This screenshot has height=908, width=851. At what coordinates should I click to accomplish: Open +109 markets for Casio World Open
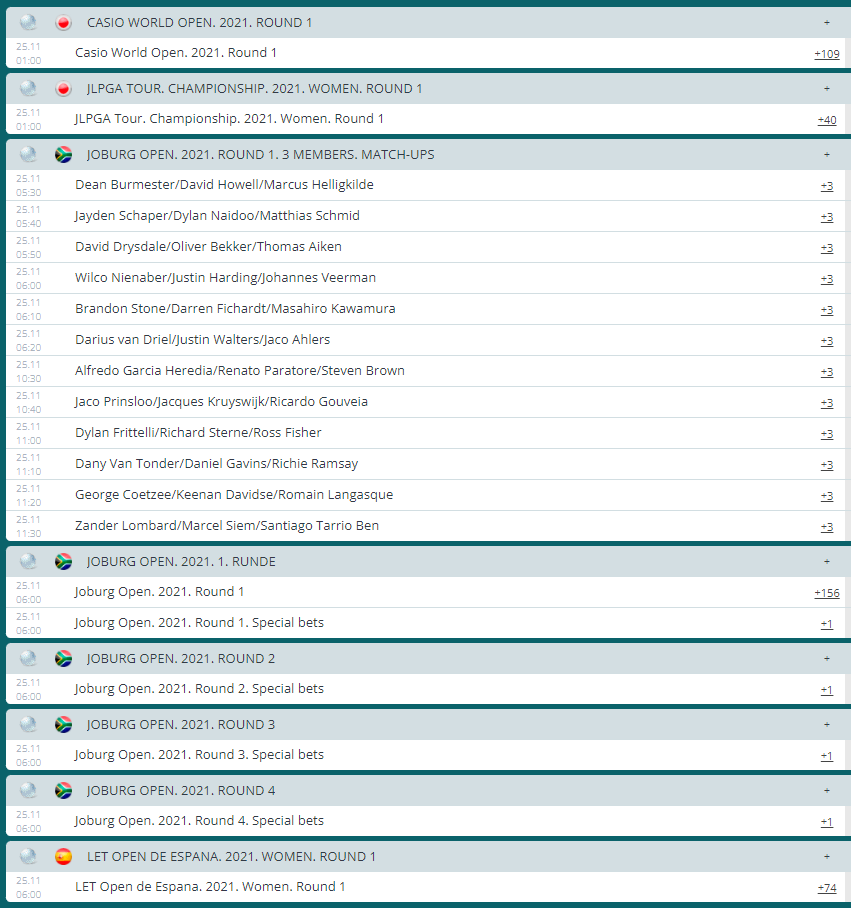827,54
